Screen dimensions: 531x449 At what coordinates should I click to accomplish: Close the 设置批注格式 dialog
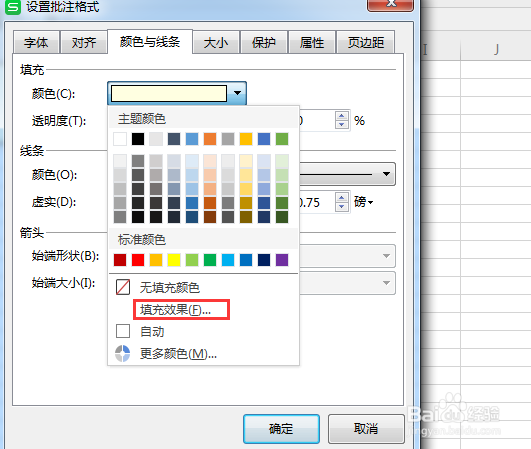(390, 4)
